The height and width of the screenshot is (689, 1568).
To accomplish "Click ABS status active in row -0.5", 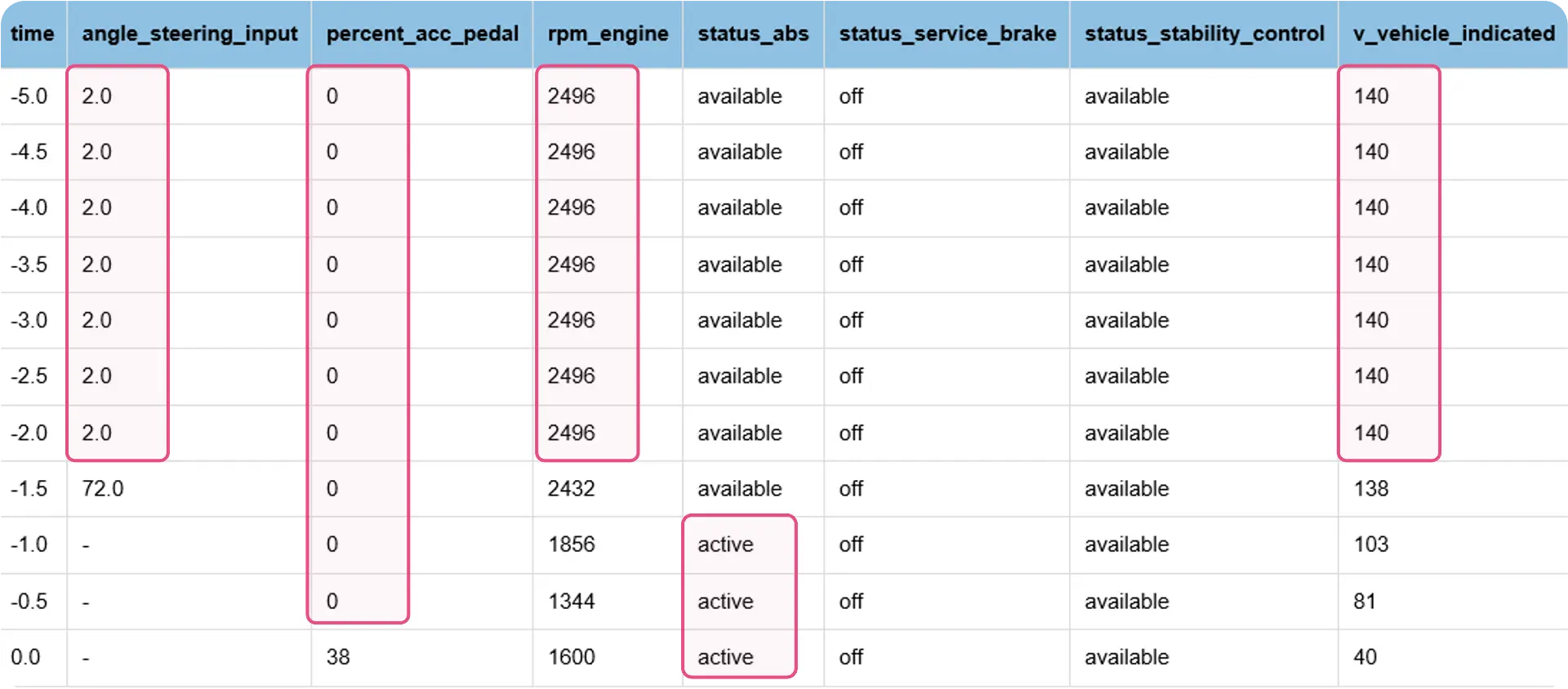I will (725, 601).
